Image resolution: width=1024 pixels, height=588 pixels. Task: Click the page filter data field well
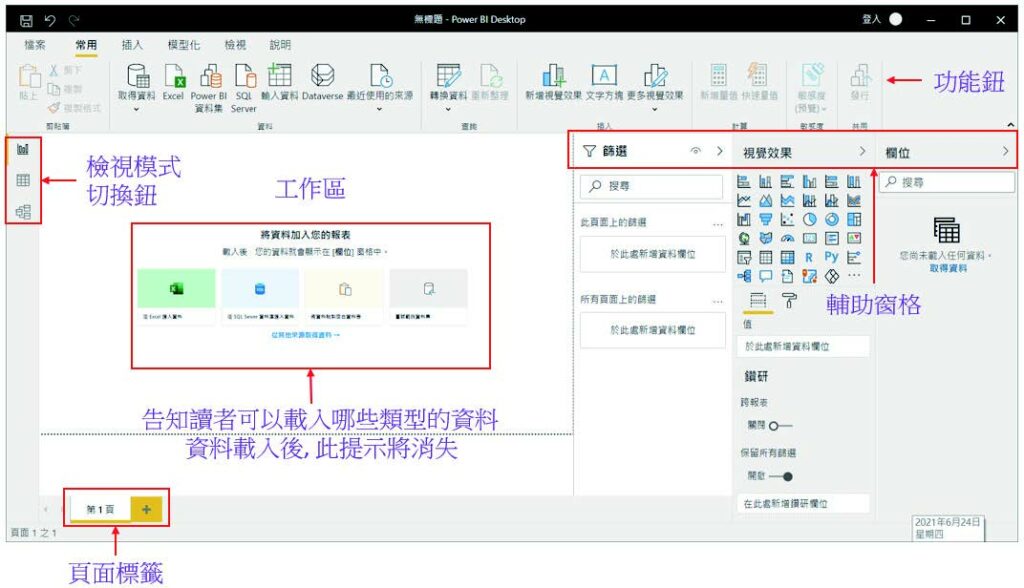coord(652,254)
